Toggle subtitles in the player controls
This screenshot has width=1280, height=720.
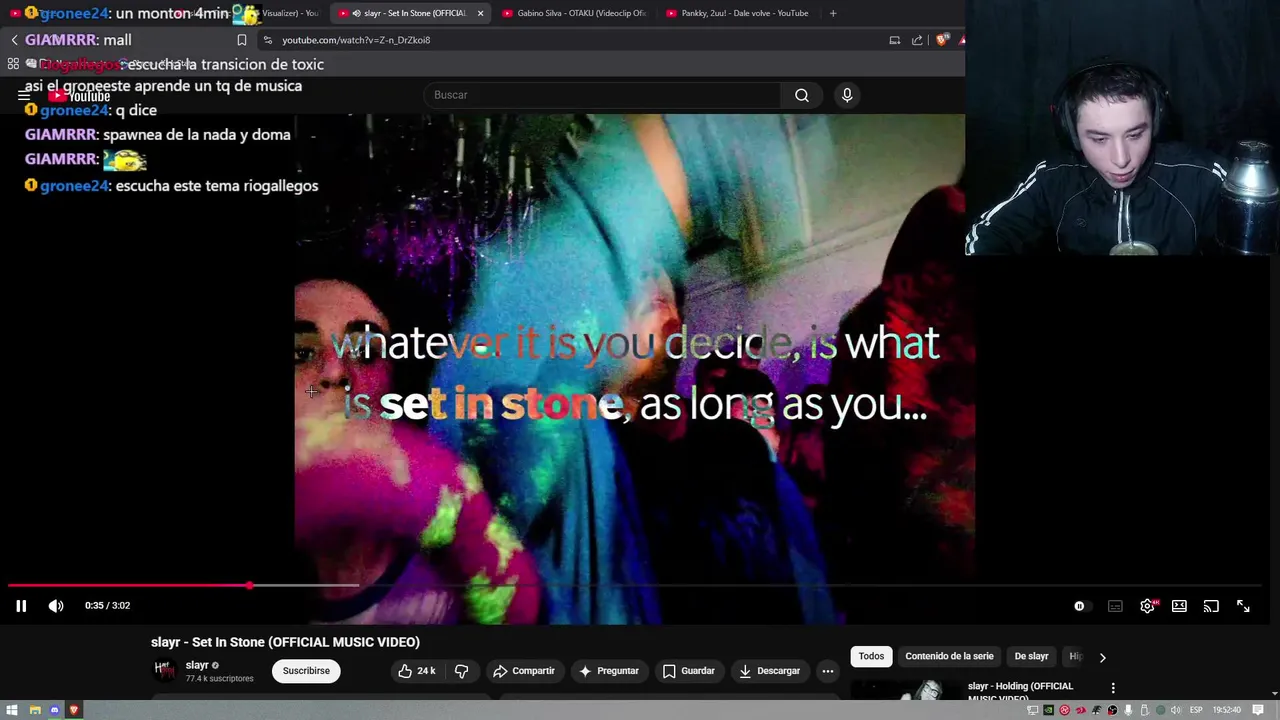1115,606
